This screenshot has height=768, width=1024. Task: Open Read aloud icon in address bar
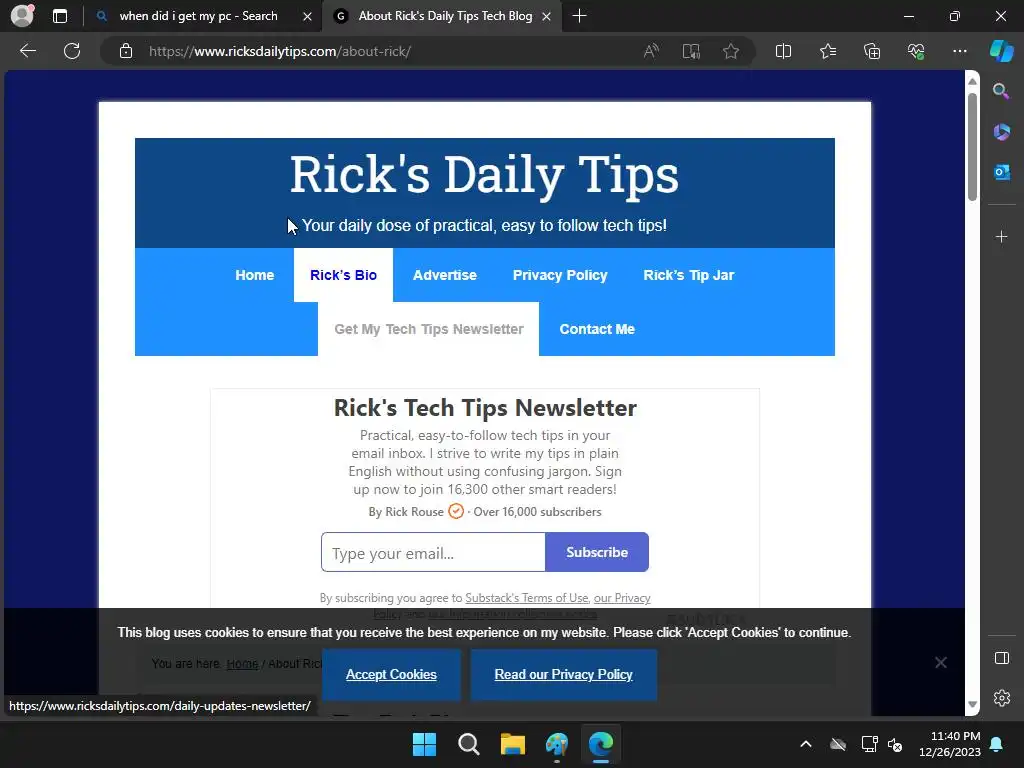click(651, 51)
